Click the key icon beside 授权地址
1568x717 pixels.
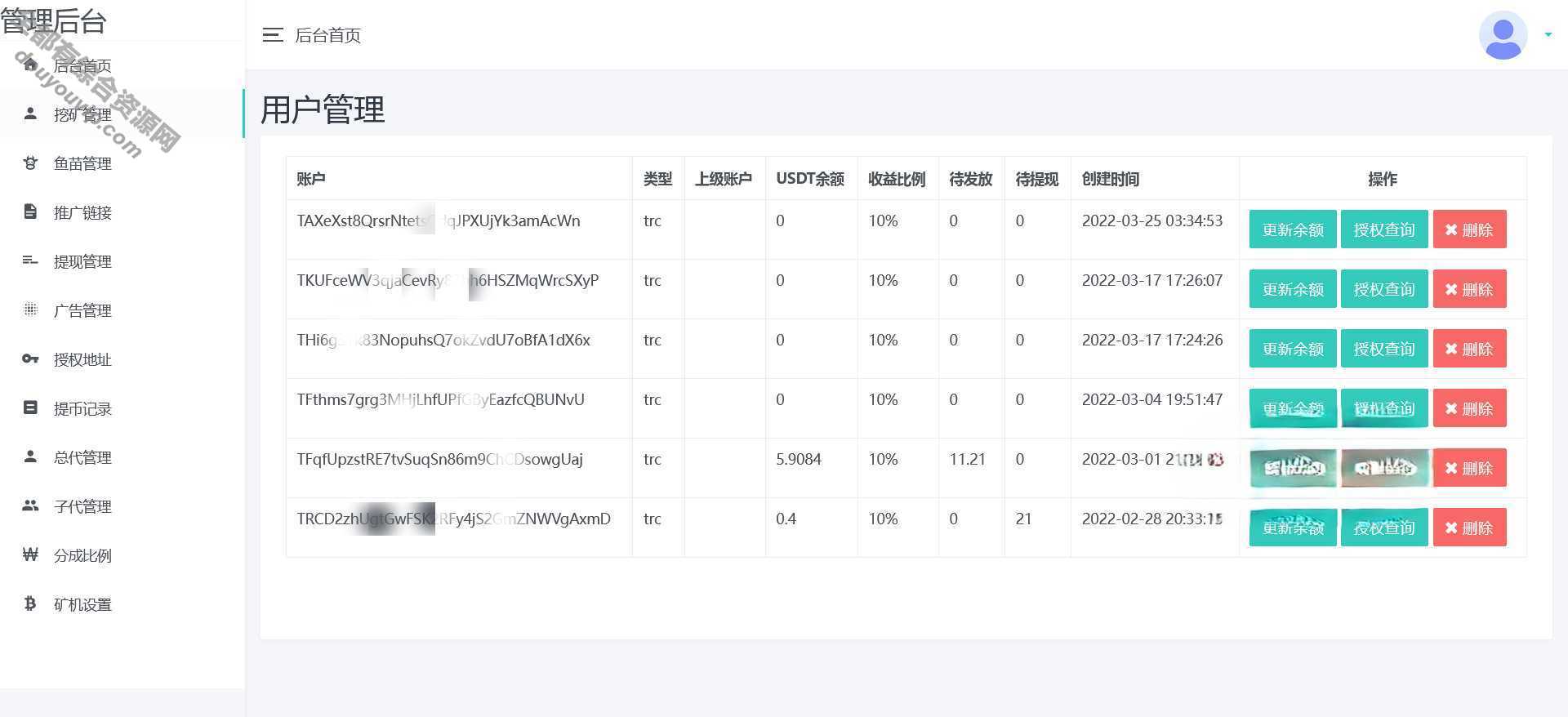(30, 358)
